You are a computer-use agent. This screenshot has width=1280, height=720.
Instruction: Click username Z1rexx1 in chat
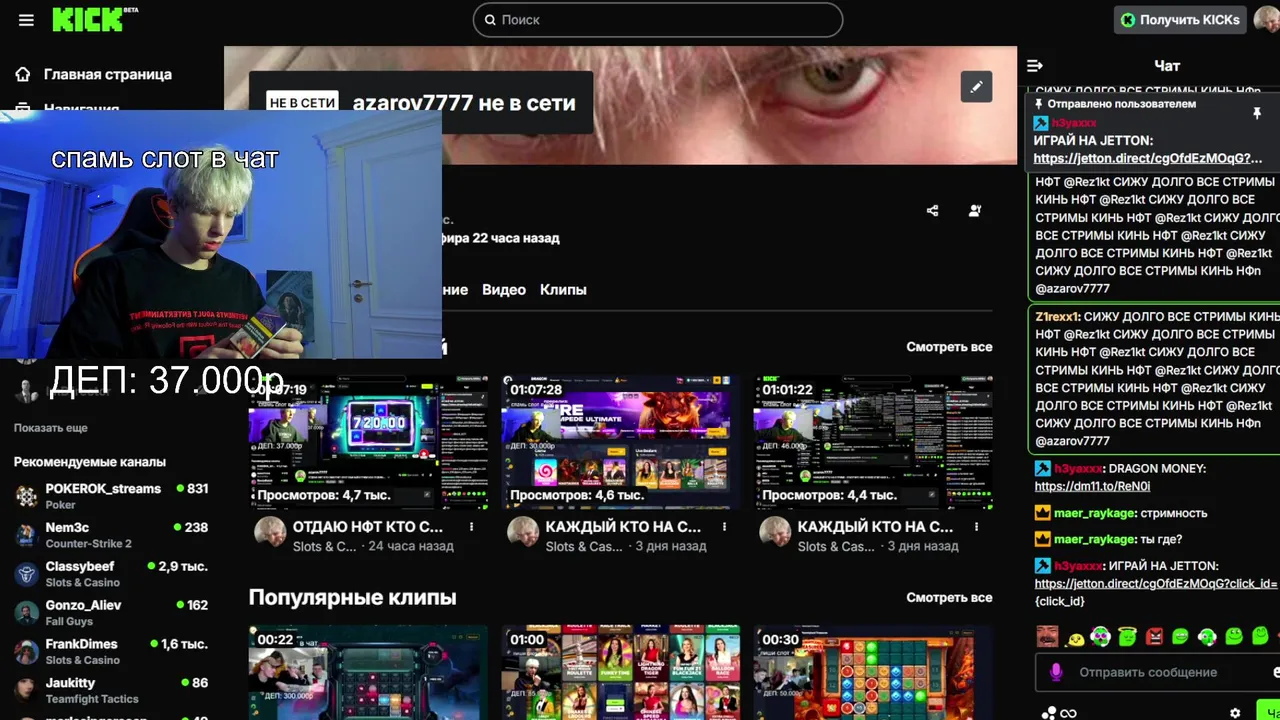point(1057,316)
